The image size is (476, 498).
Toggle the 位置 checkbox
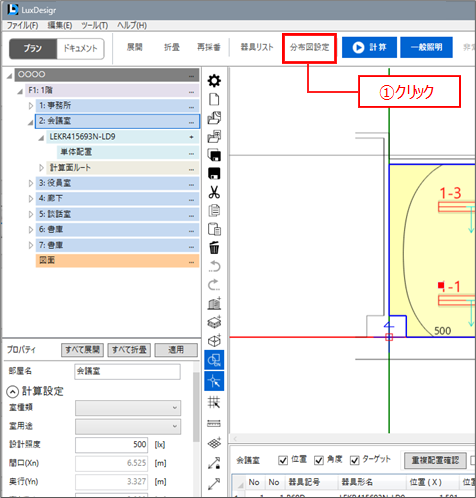tap(283, 460)
